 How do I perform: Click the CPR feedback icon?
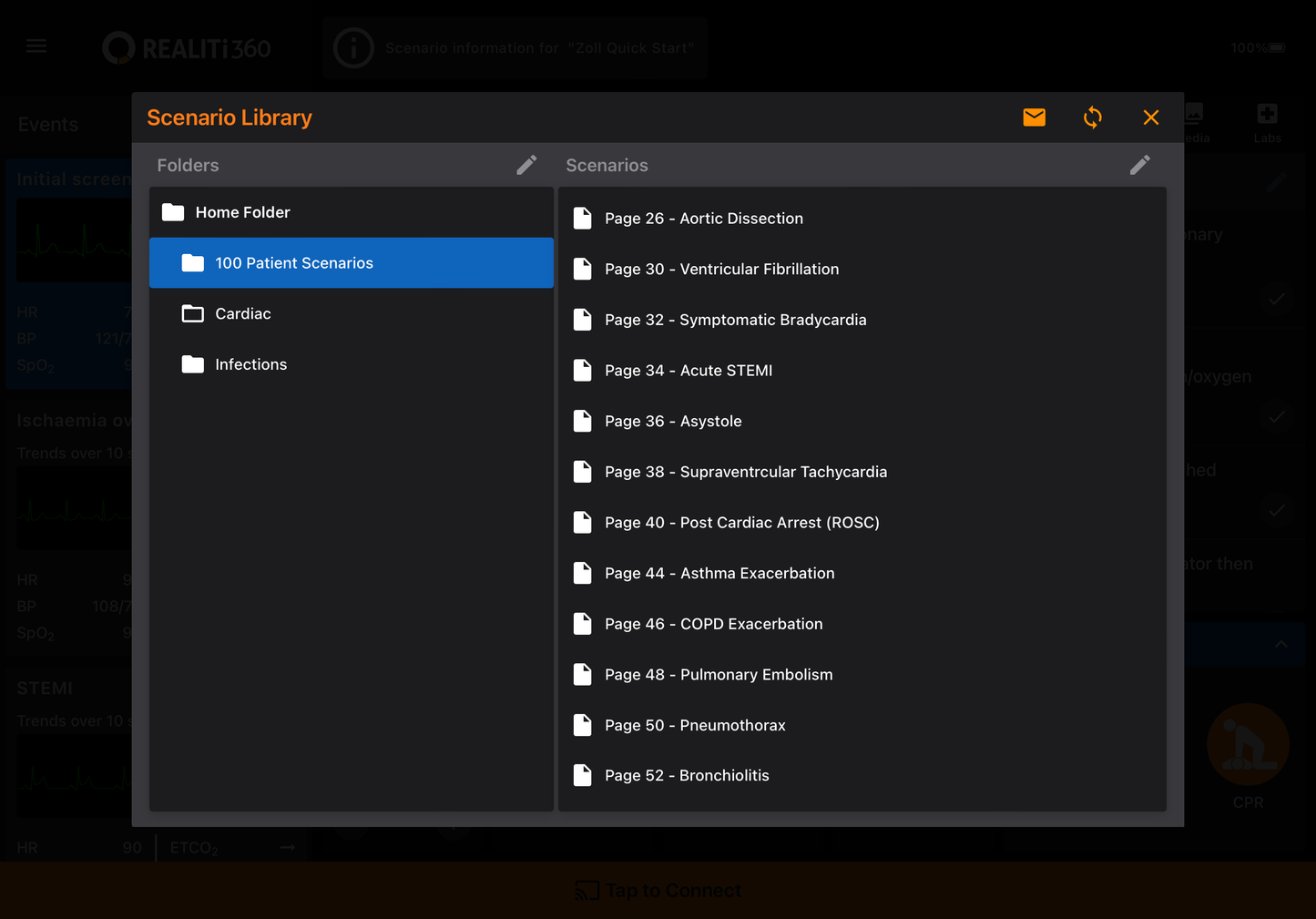coord(1248,744)
